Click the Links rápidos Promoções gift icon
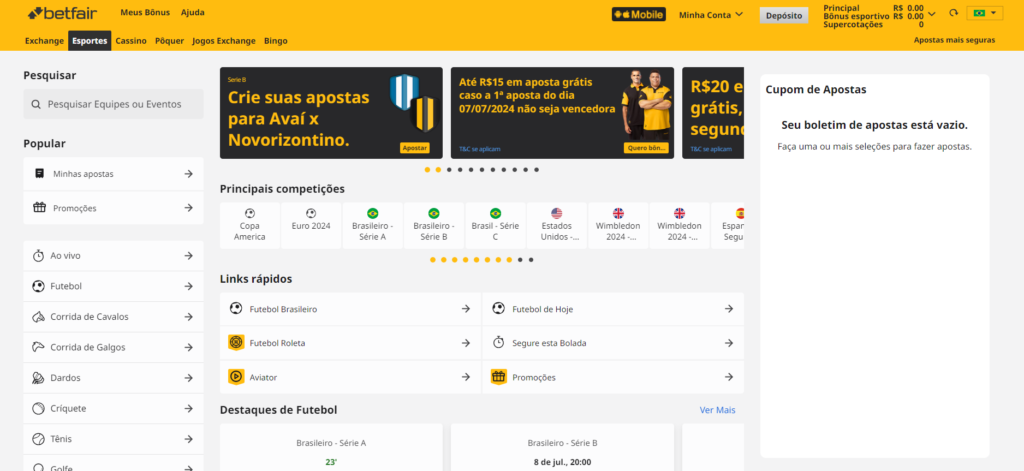The height and width of the screenshot is (471, 1024). coord(499,377)
